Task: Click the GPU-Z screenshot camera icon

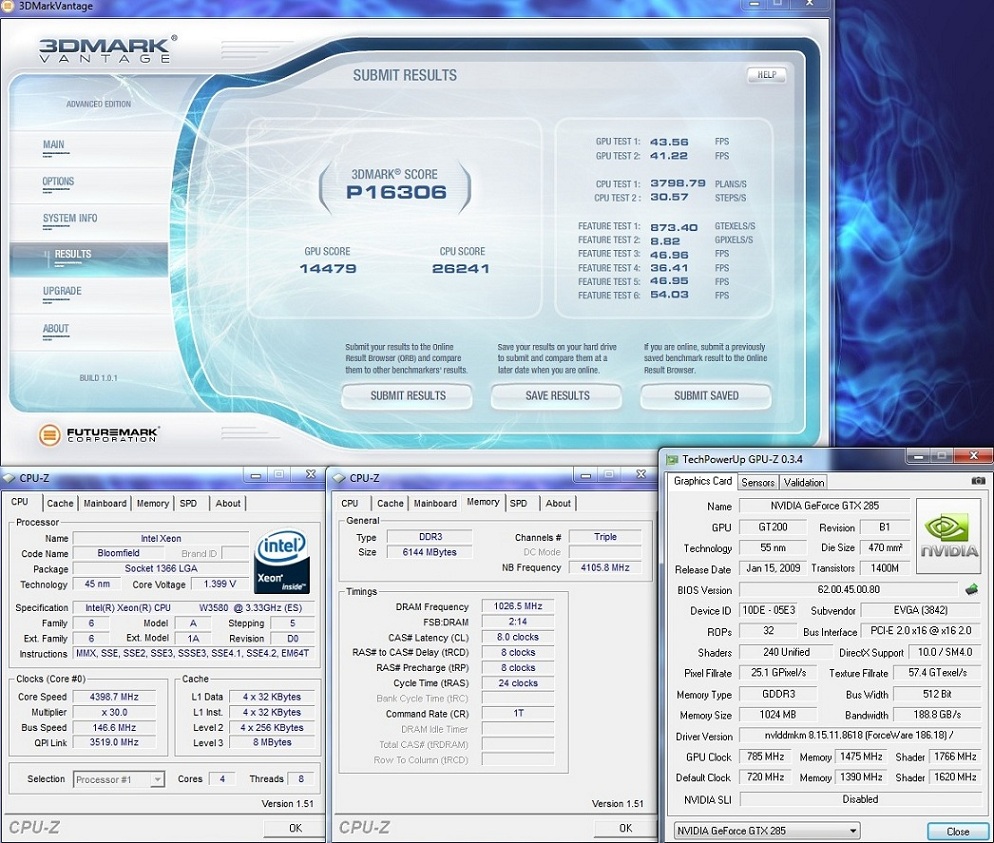Action: tap(978, 481)
